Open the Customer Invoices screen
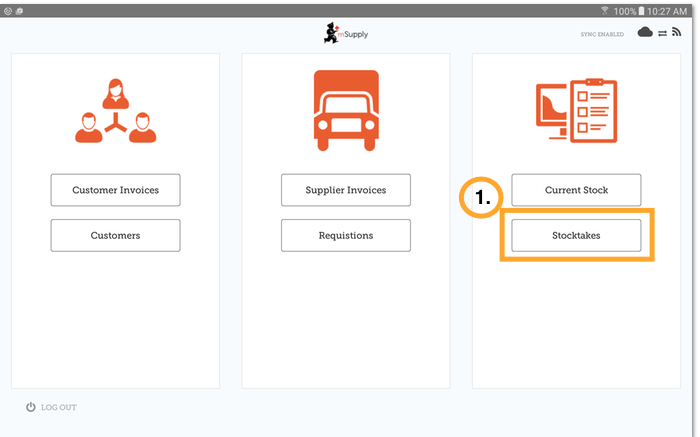Screen dimensions: 700x437 pyautogui.click(x=115, y=189)
